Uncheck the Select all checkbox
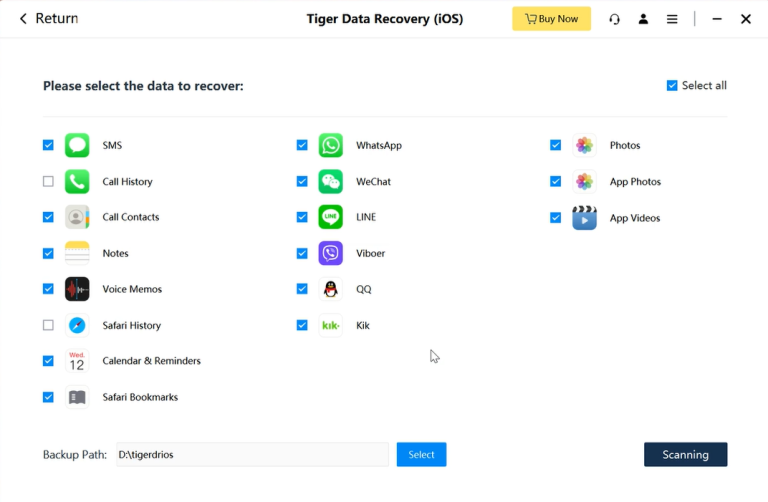Screen dimensions: 768x502 click(x=672, y=86)
